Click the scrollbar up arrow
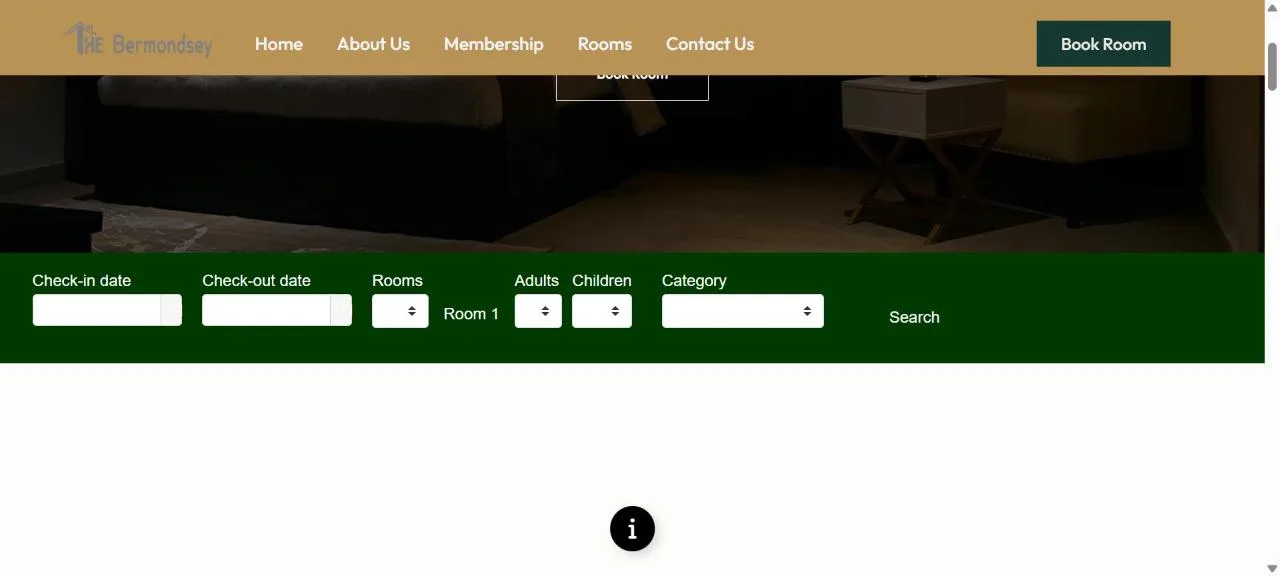 coord(1272,8)
